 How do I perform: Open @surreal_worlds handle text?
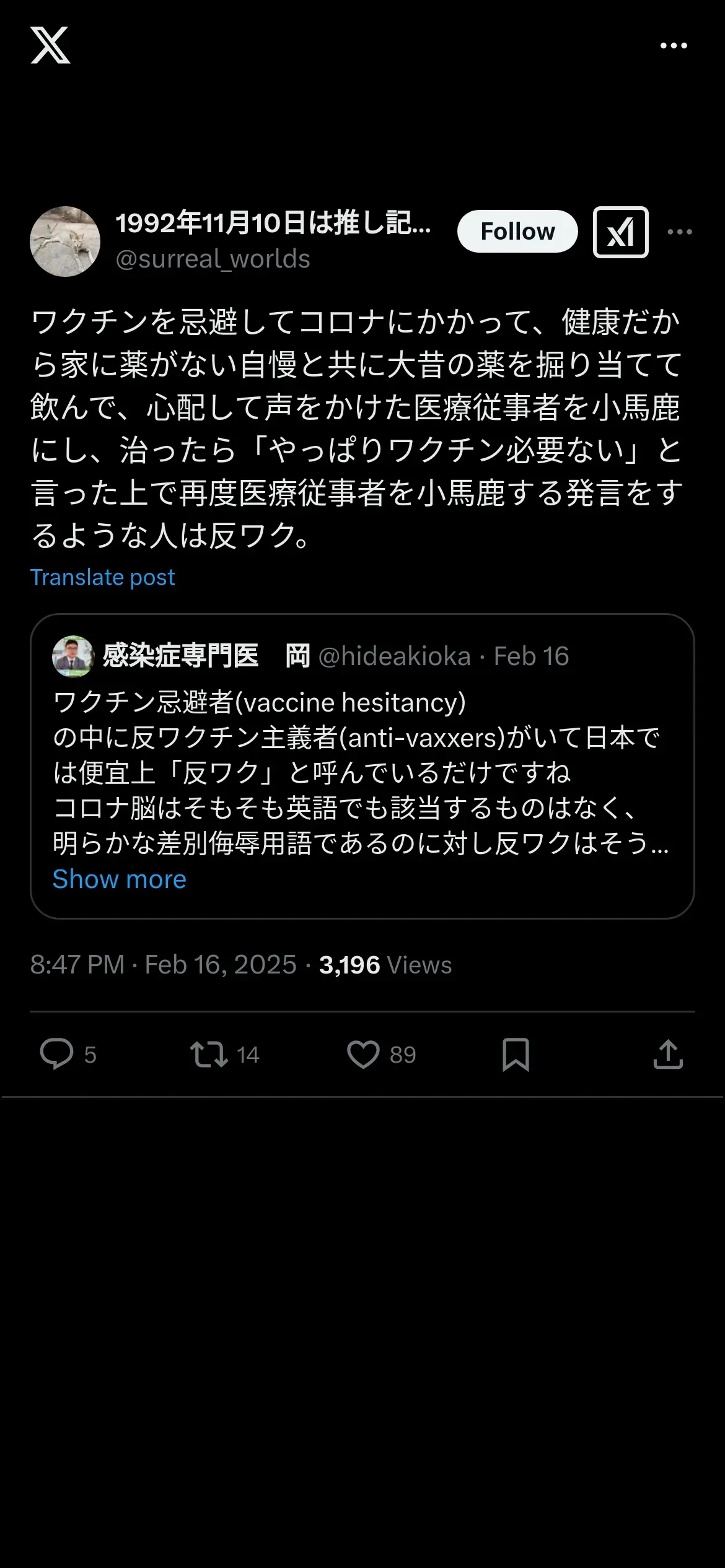(x=213, y=259)
